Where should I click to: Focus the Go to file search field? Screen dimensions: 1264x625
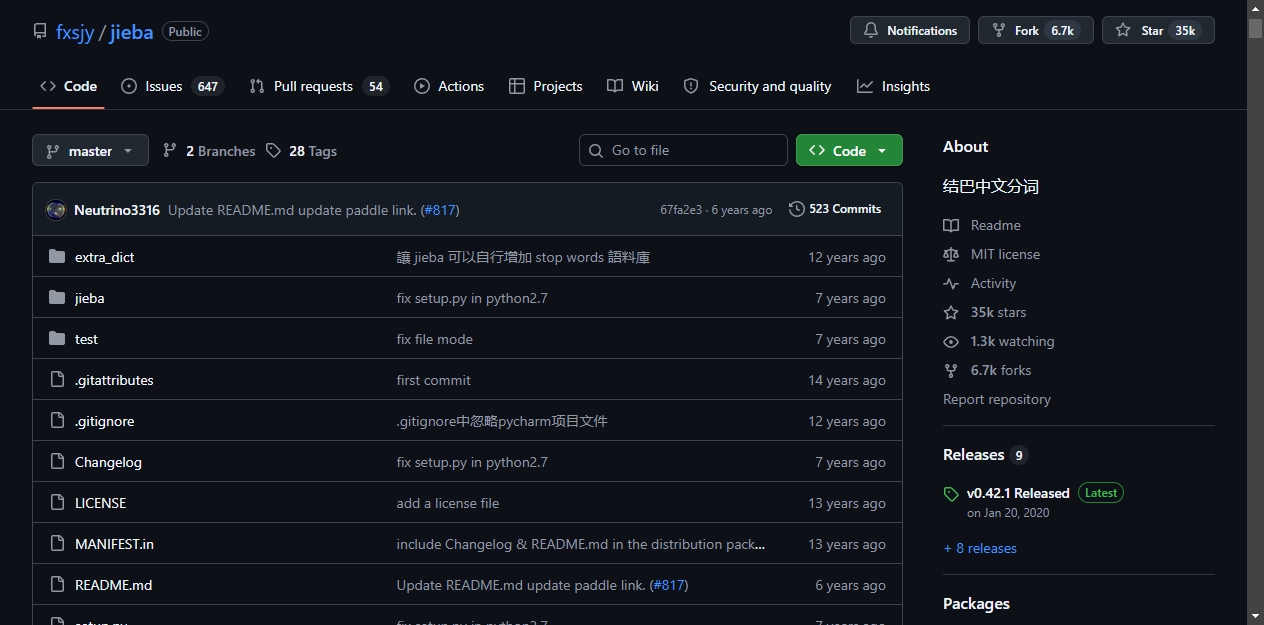pos(683,150)
